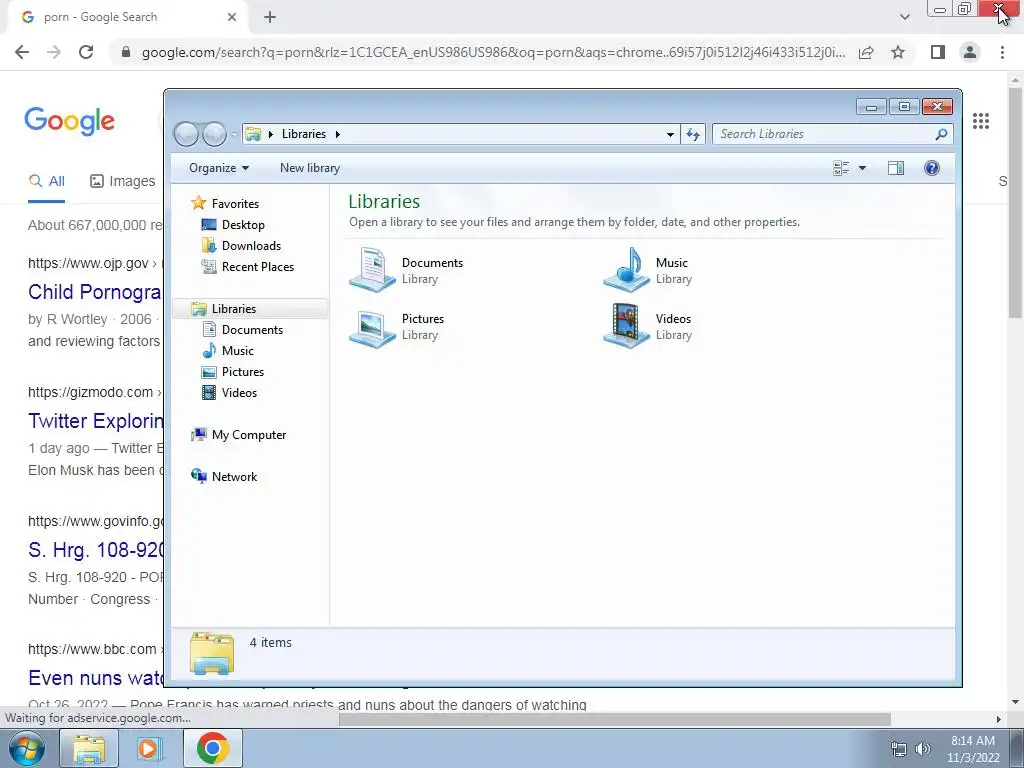Image resolution: width=1024 pixels, height=768 pixels.
Task: Select Pictures under Libraries in the sidebar
Action: coord(243,372)
